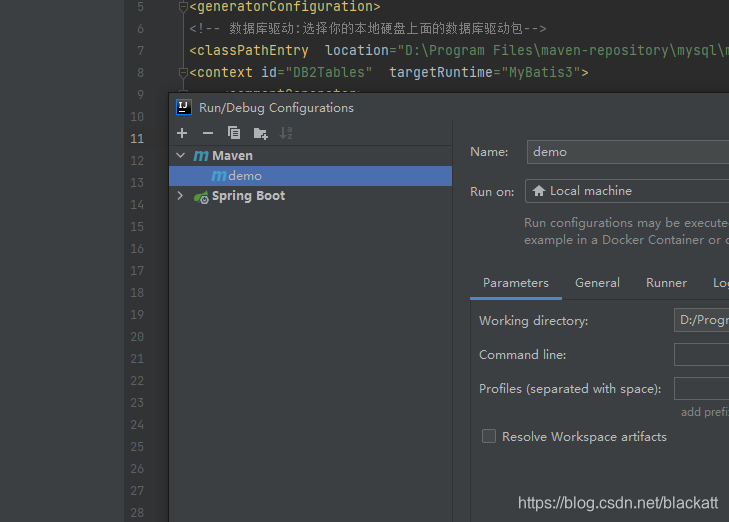Add new run configuration with plus icon
Image resolution: width=729 pixels, height=522 pixels.
click(182, 133)
